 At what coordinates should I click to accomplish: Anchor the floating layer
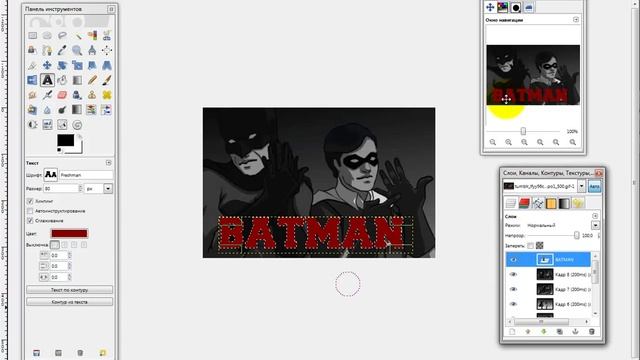point(576,332)
